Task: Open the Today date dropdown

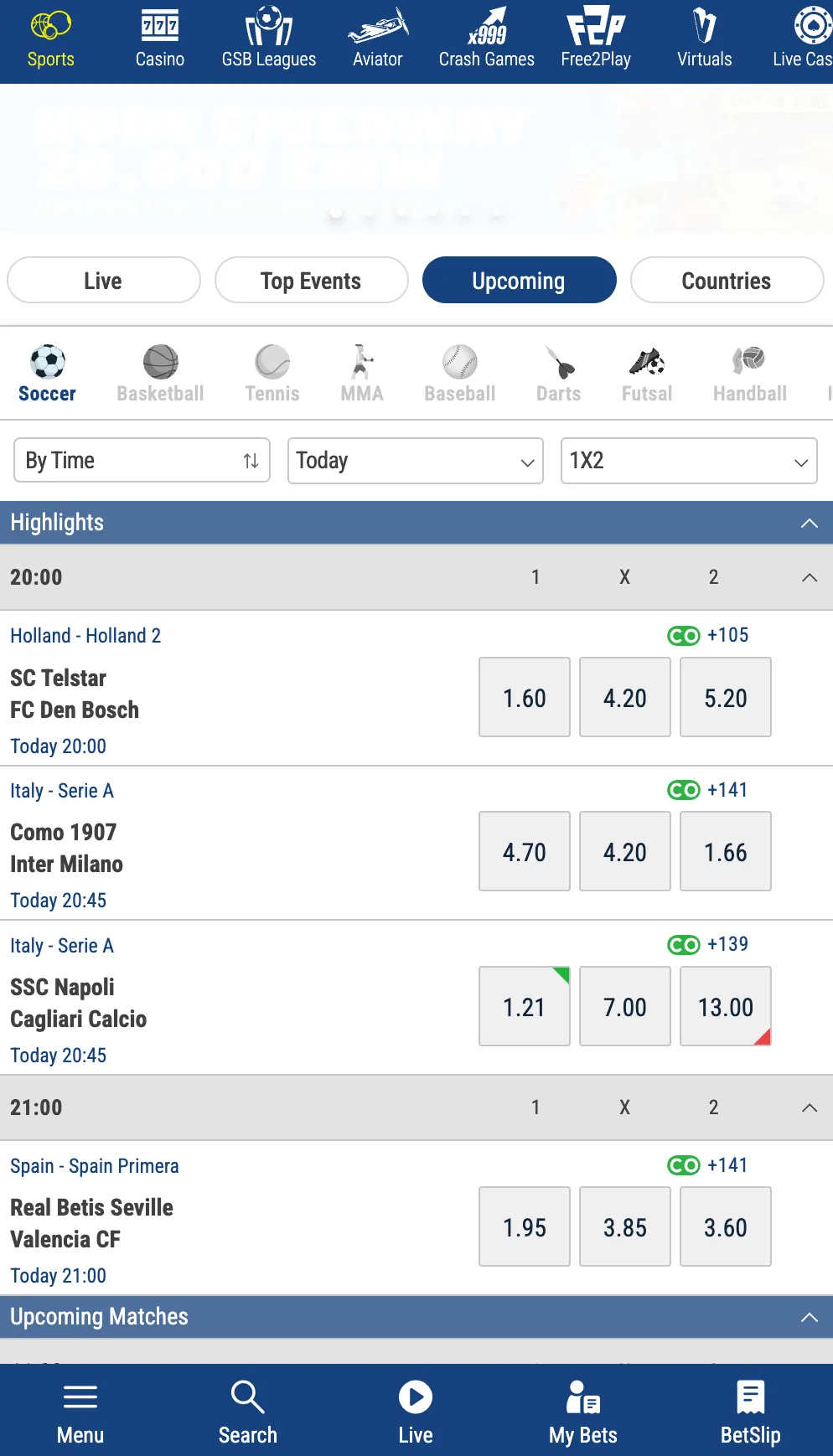Action: [x=415, y=460]
